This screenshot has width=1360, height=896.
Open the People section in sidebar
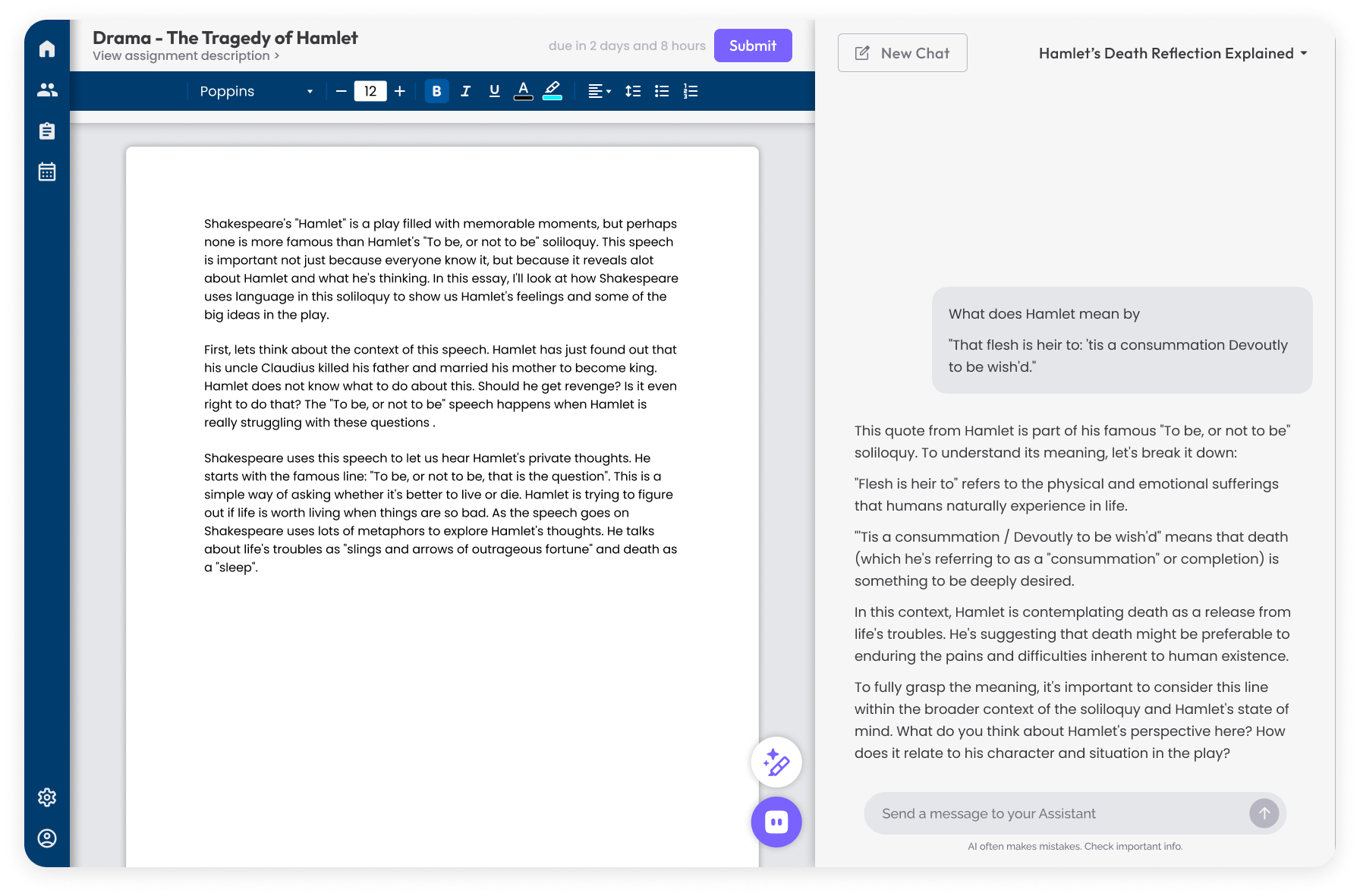(47, 90)
